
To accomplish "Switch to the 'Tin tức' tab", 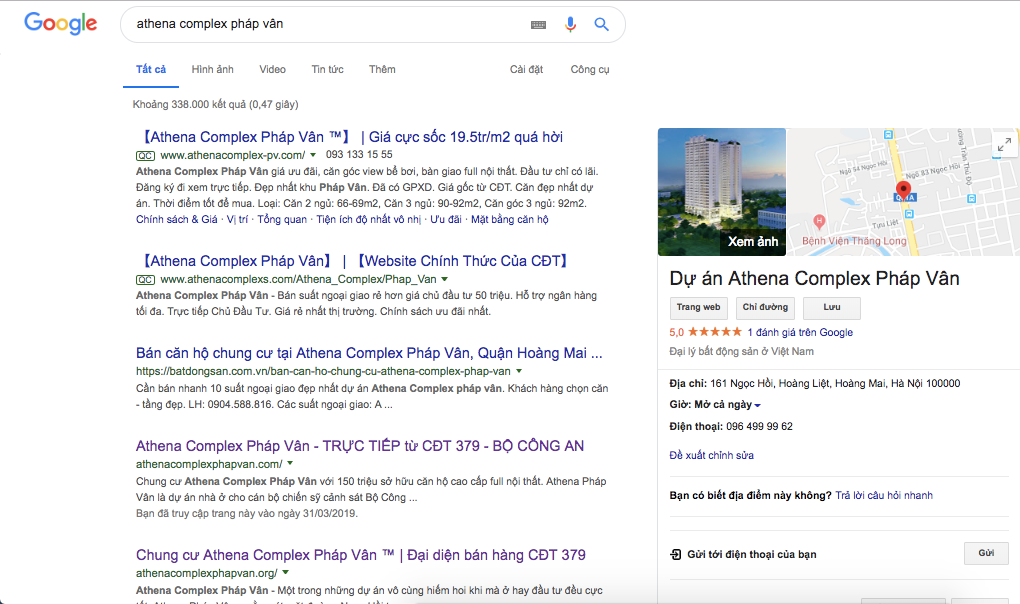I will (x=329, y=69).
